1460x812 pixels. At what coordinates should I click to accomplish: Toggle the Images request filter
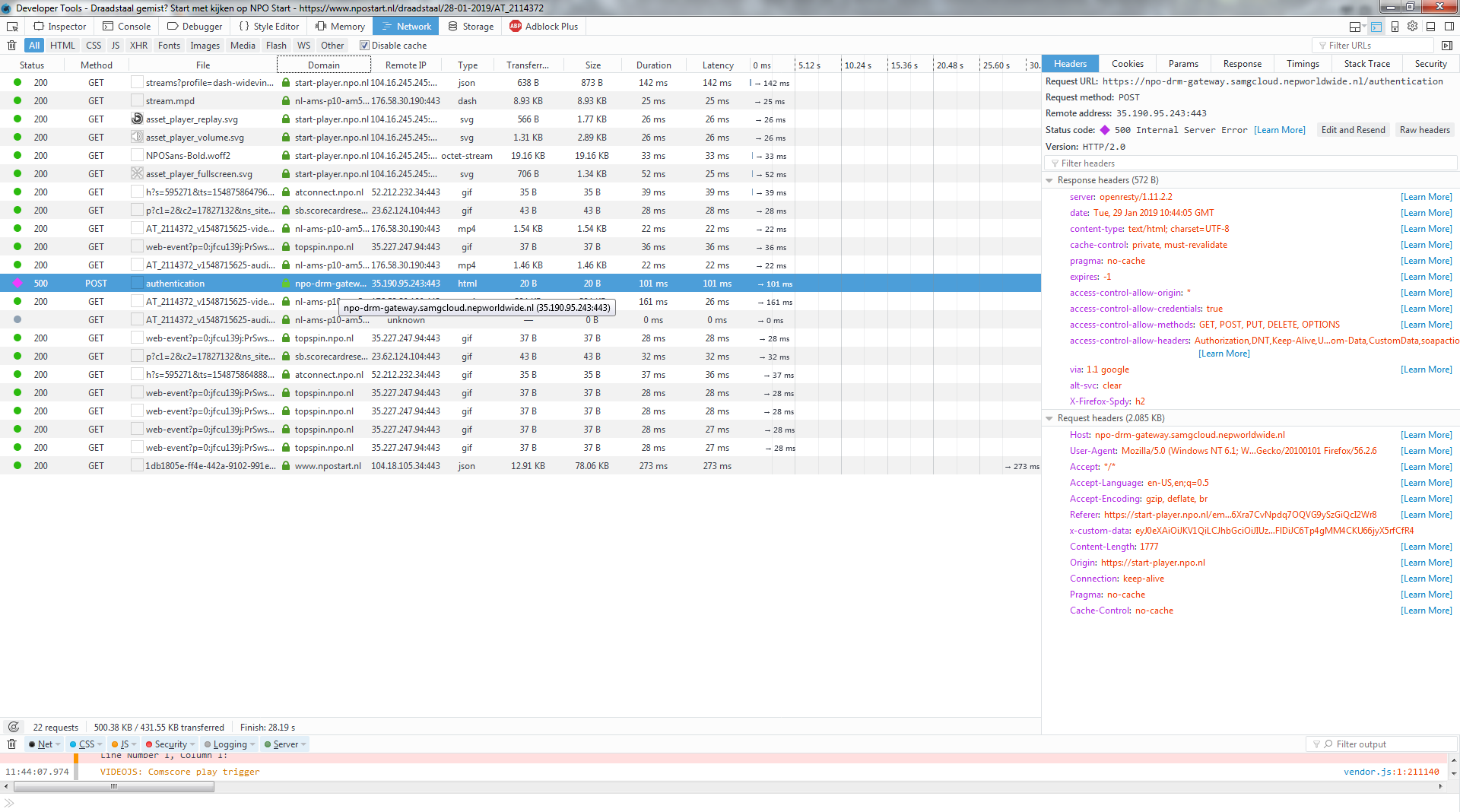pos(205,46)
